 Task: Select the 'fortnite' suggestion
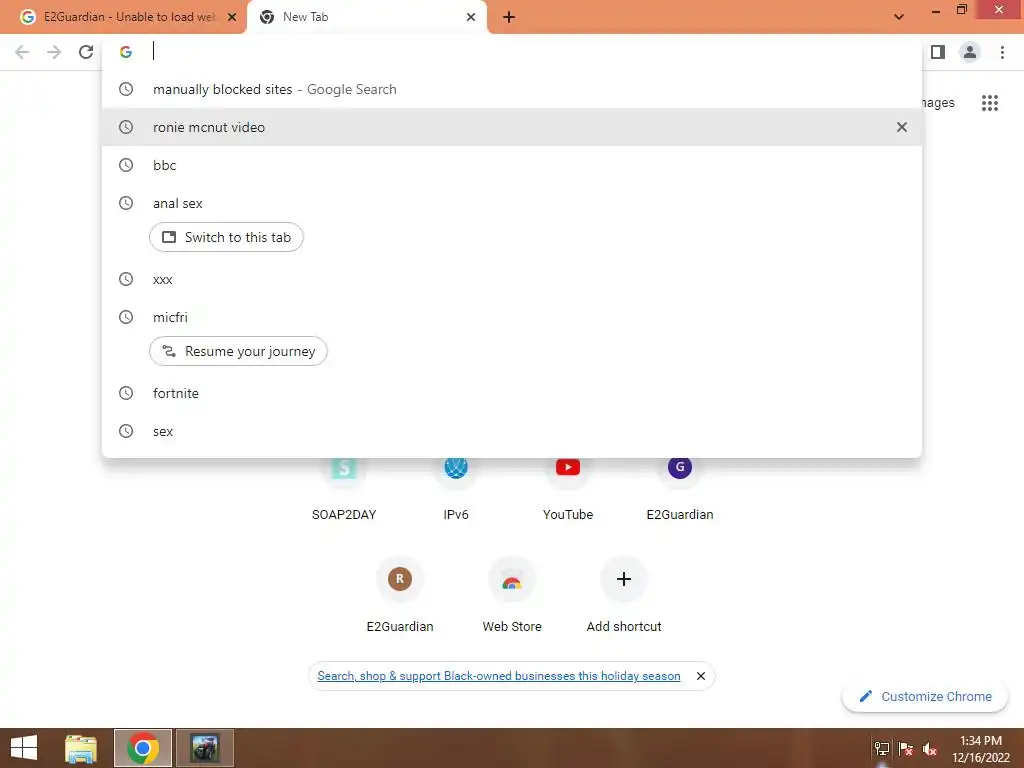point(512,393)
